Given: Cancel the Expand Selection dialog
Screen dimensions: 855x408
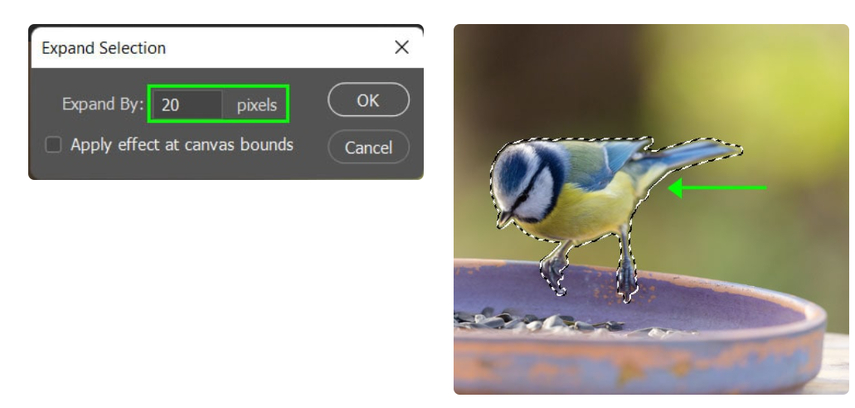Looking at the screenshot, I should click(368, 147).
